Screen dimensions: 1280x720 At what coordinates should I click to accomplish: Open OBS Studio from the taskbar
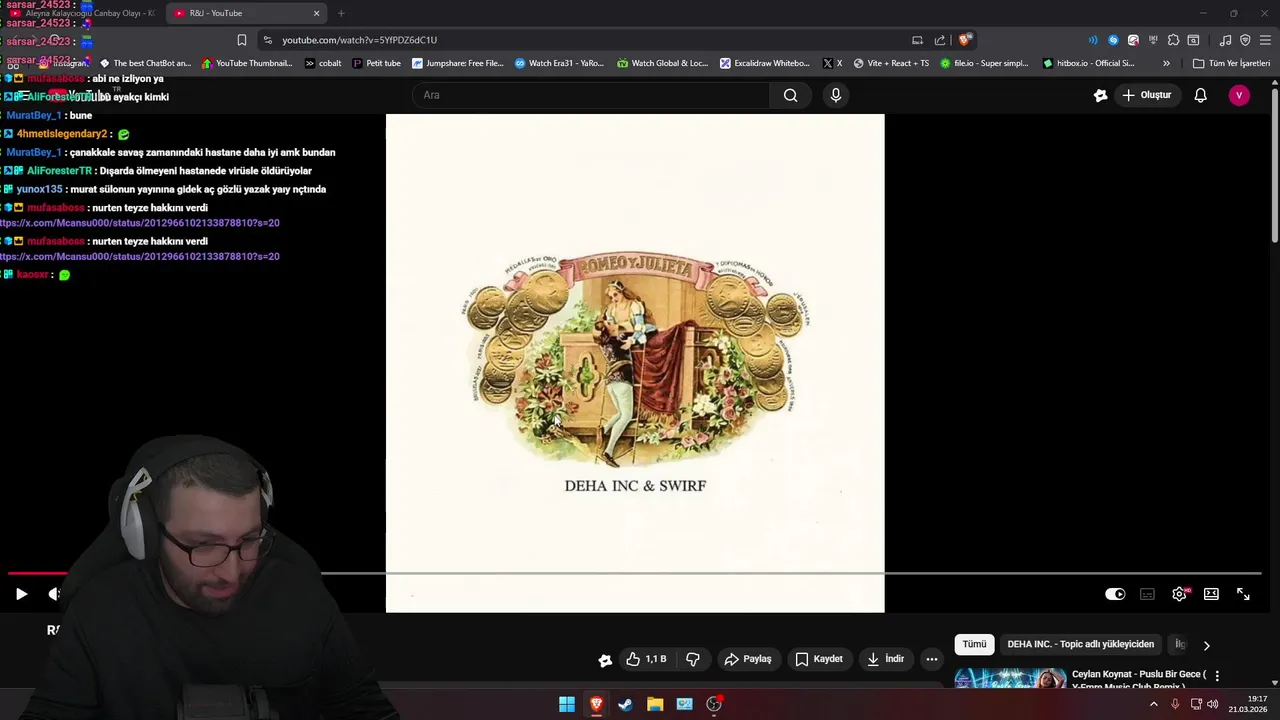(714, 704)
